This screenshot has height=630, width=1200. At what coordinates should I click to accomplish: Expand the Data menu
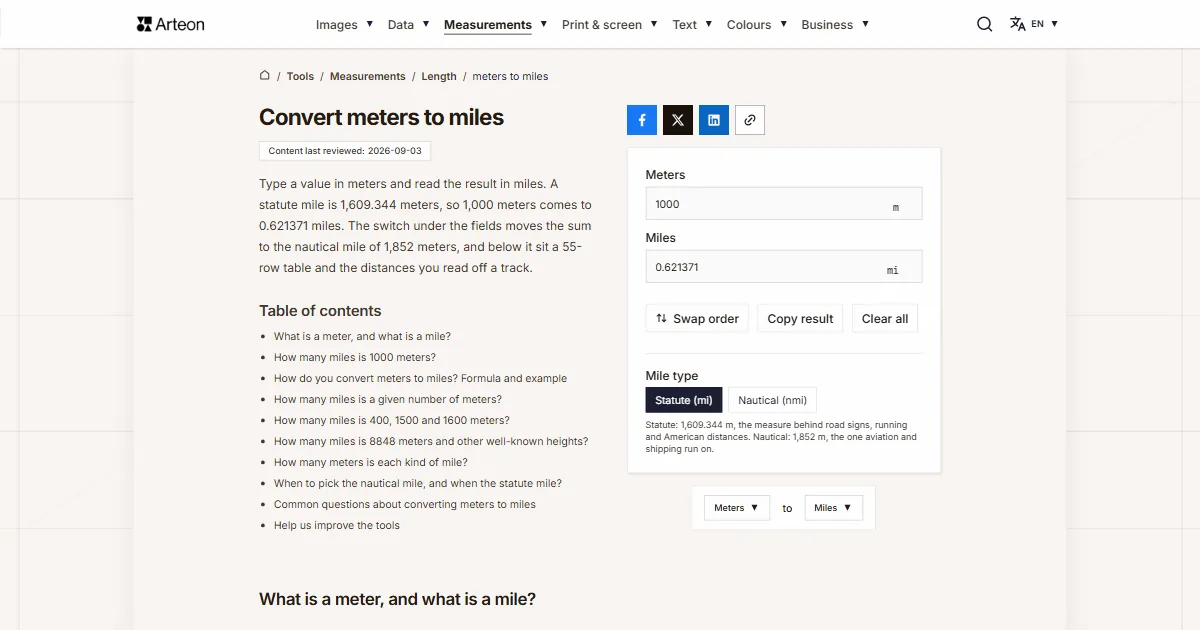point(408,24)
